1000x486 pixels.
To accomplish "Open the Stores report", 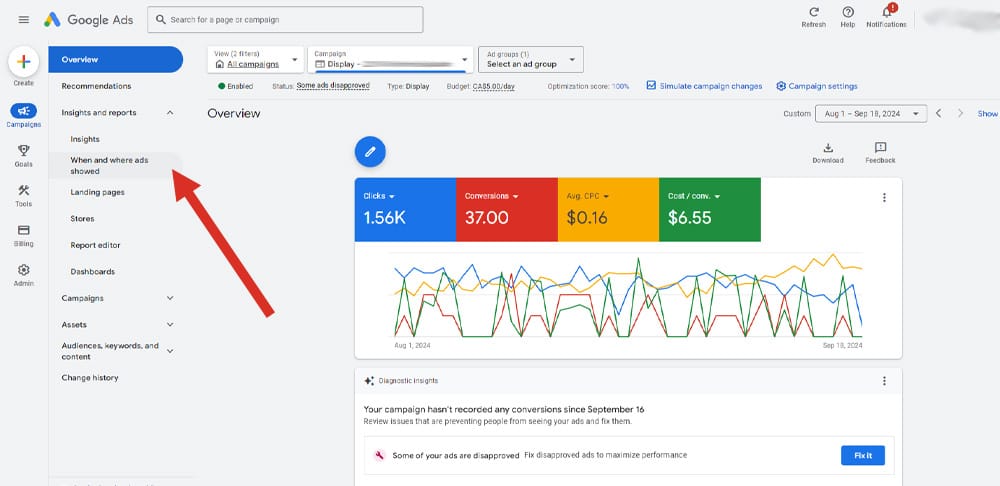I will [82, 219].
